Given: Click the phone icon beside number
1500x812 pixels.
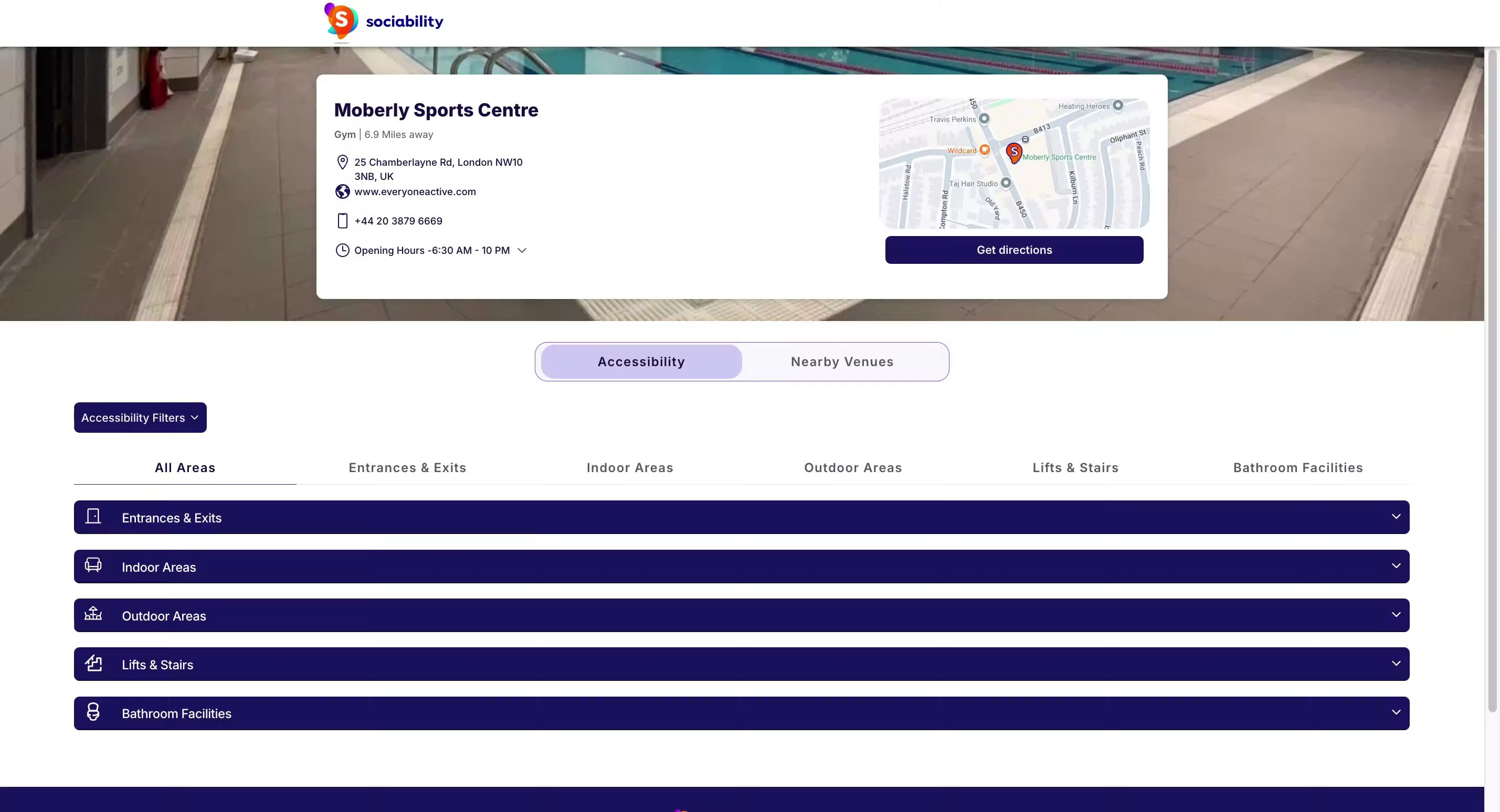Looking at the screenshot, I should (342, 221).
